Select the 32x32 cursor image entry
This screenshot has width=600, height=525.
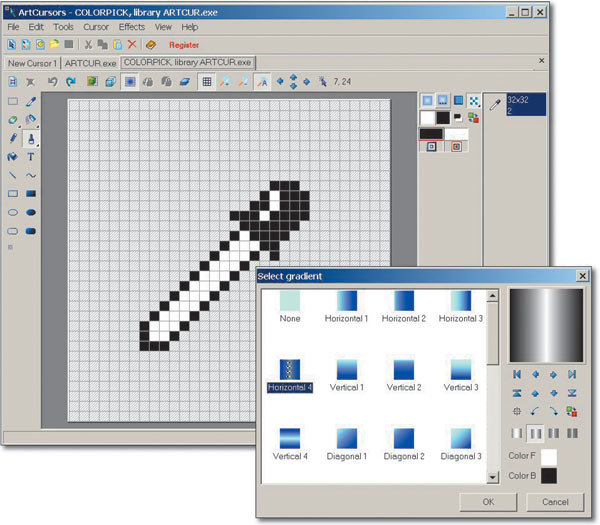(526, 104)
